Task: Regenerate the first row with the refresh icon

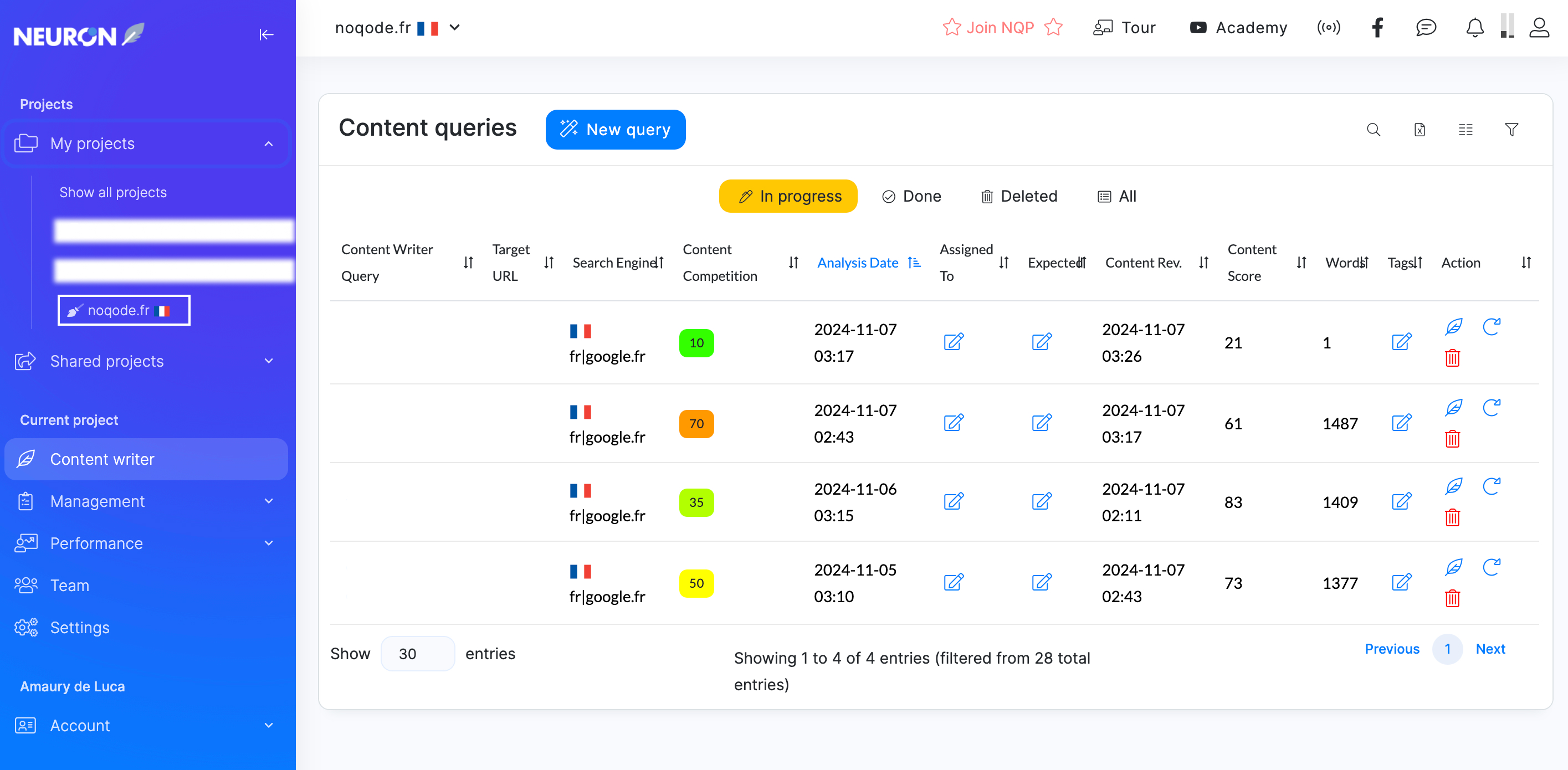Action: 1493,327
